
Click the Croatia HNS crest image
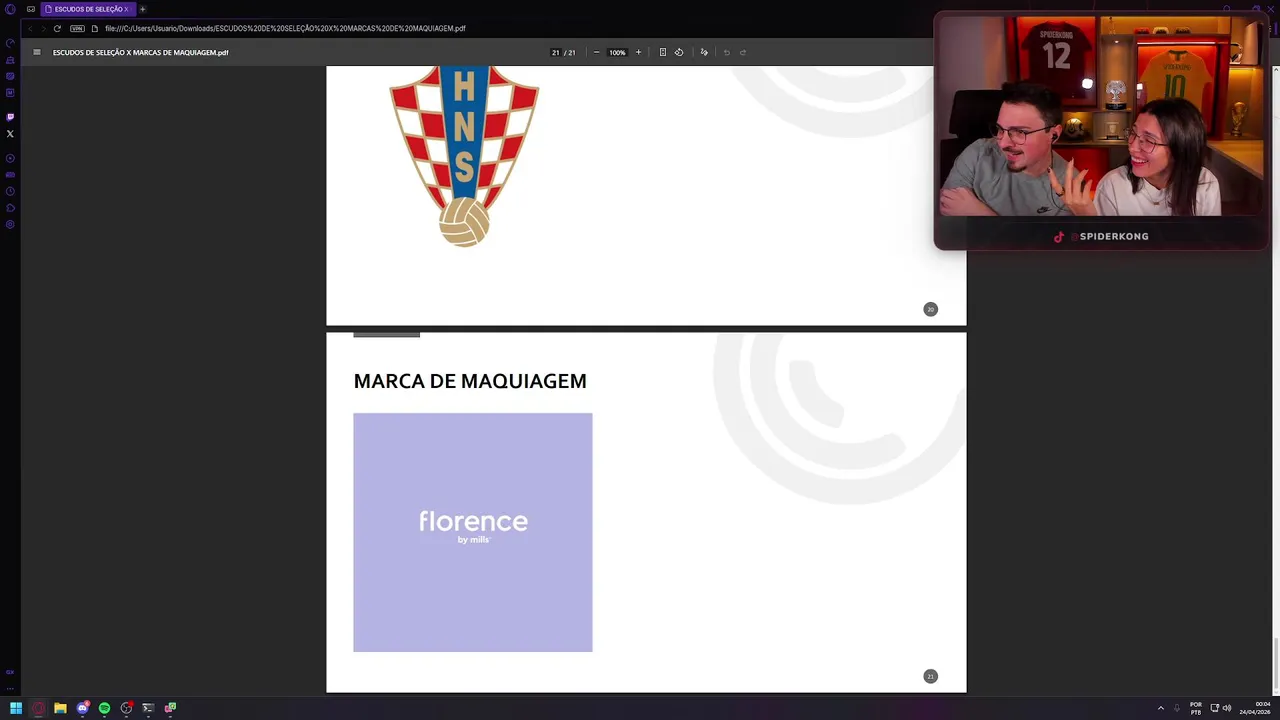pyautogui.click(x=464, y=156)
